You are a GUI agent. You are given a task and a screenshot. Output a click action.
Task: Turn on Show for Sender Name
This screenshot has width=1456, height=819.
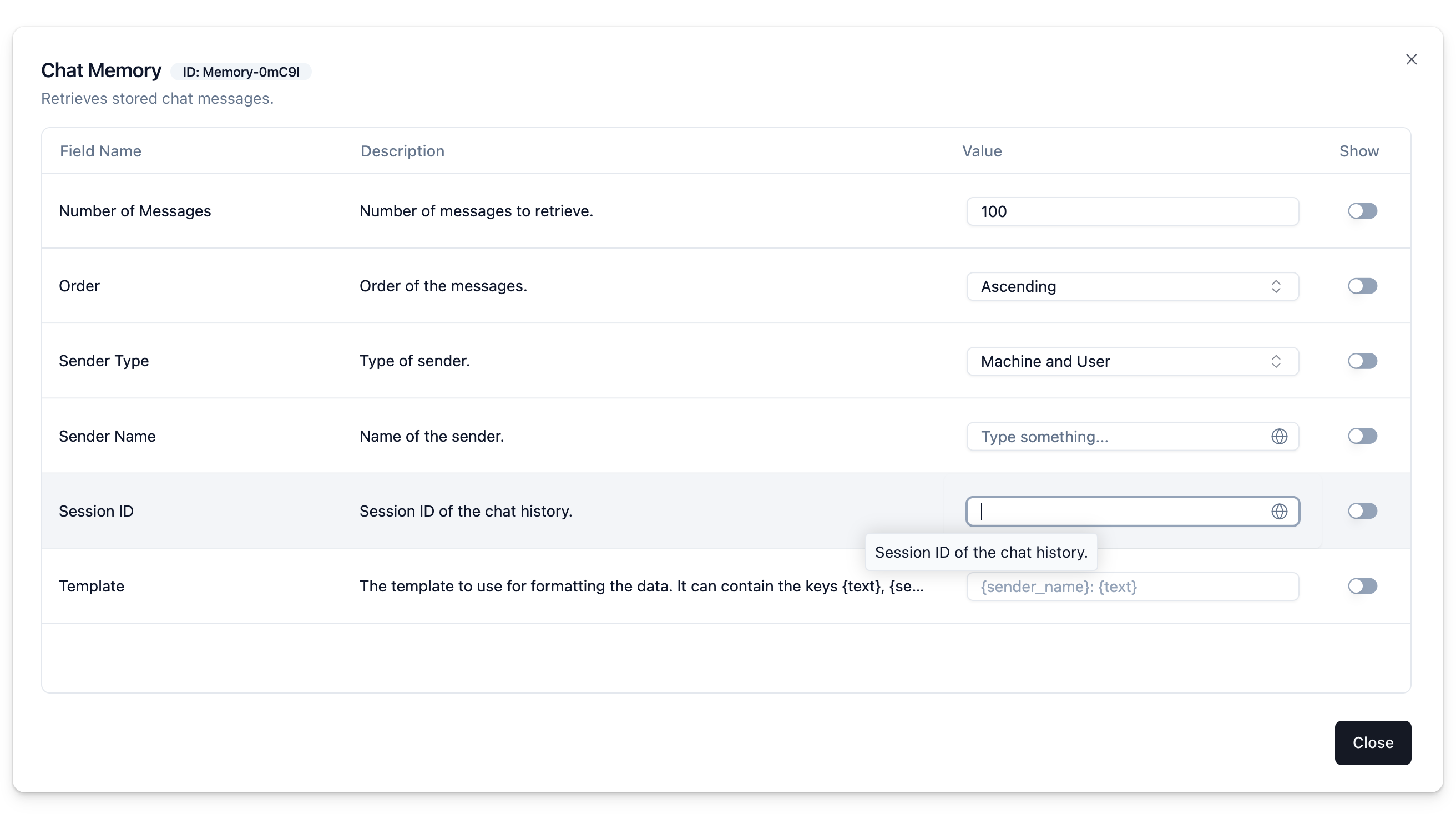click(x=1362, y=436)
